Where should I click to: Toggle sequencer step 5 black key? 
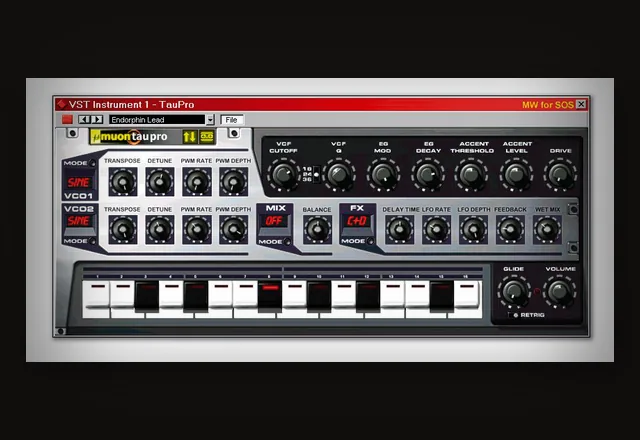click(196, 296)
